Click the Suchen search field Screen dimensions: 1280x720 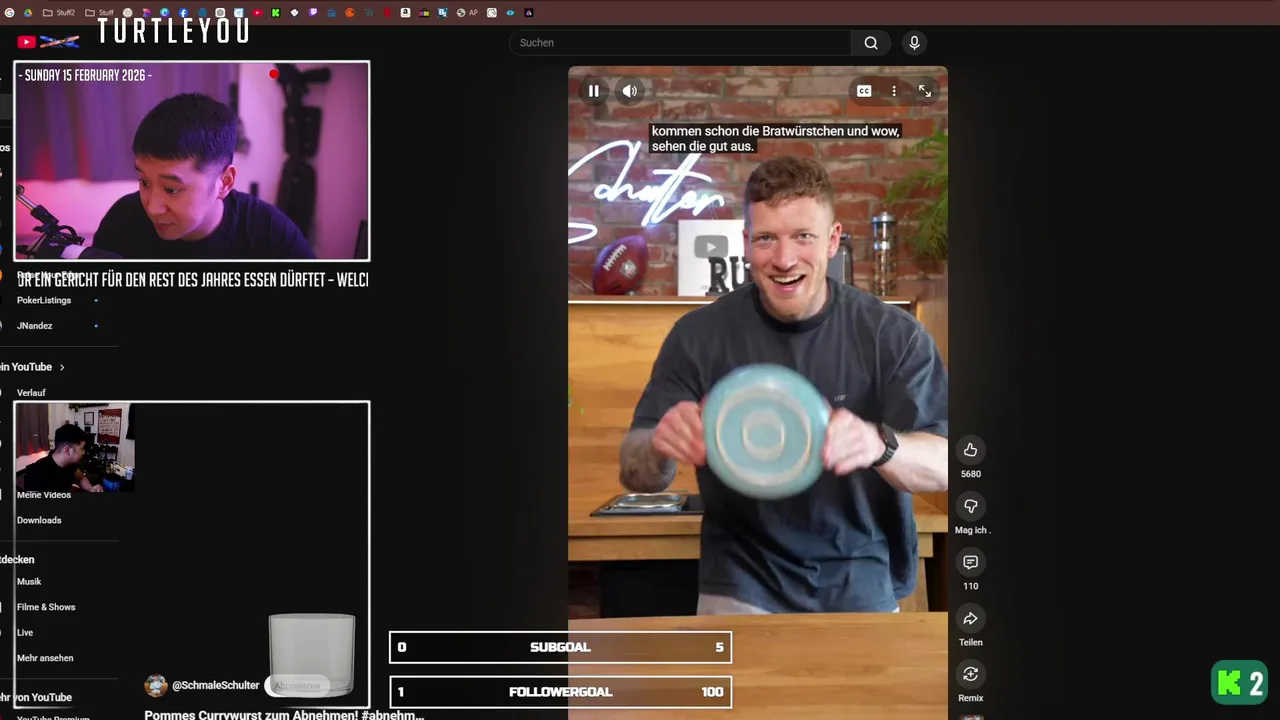click(680, 43)
